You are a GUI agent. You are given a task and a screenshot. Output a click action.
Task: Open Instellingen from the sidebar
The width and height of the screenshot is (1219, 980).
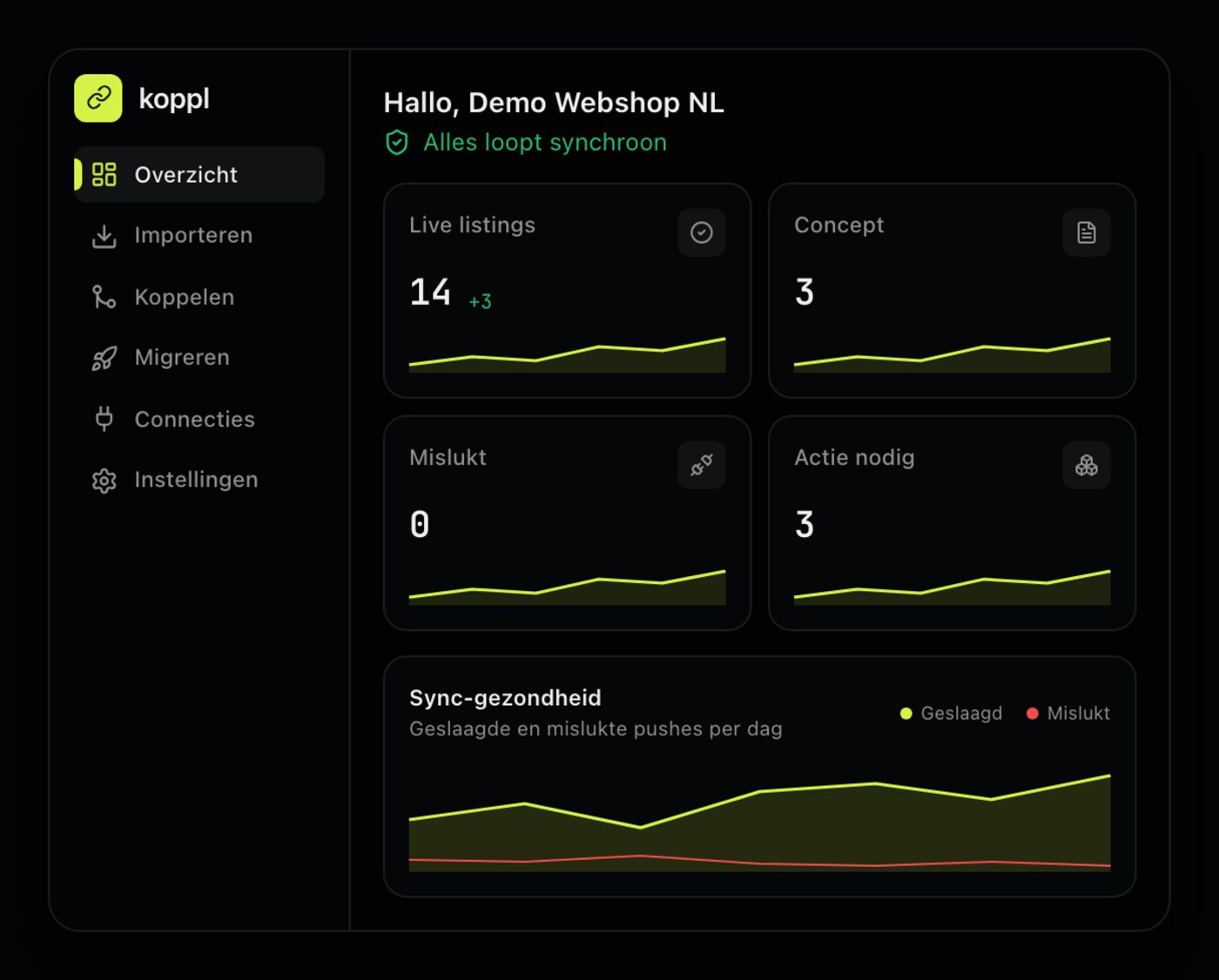(199, 480)
